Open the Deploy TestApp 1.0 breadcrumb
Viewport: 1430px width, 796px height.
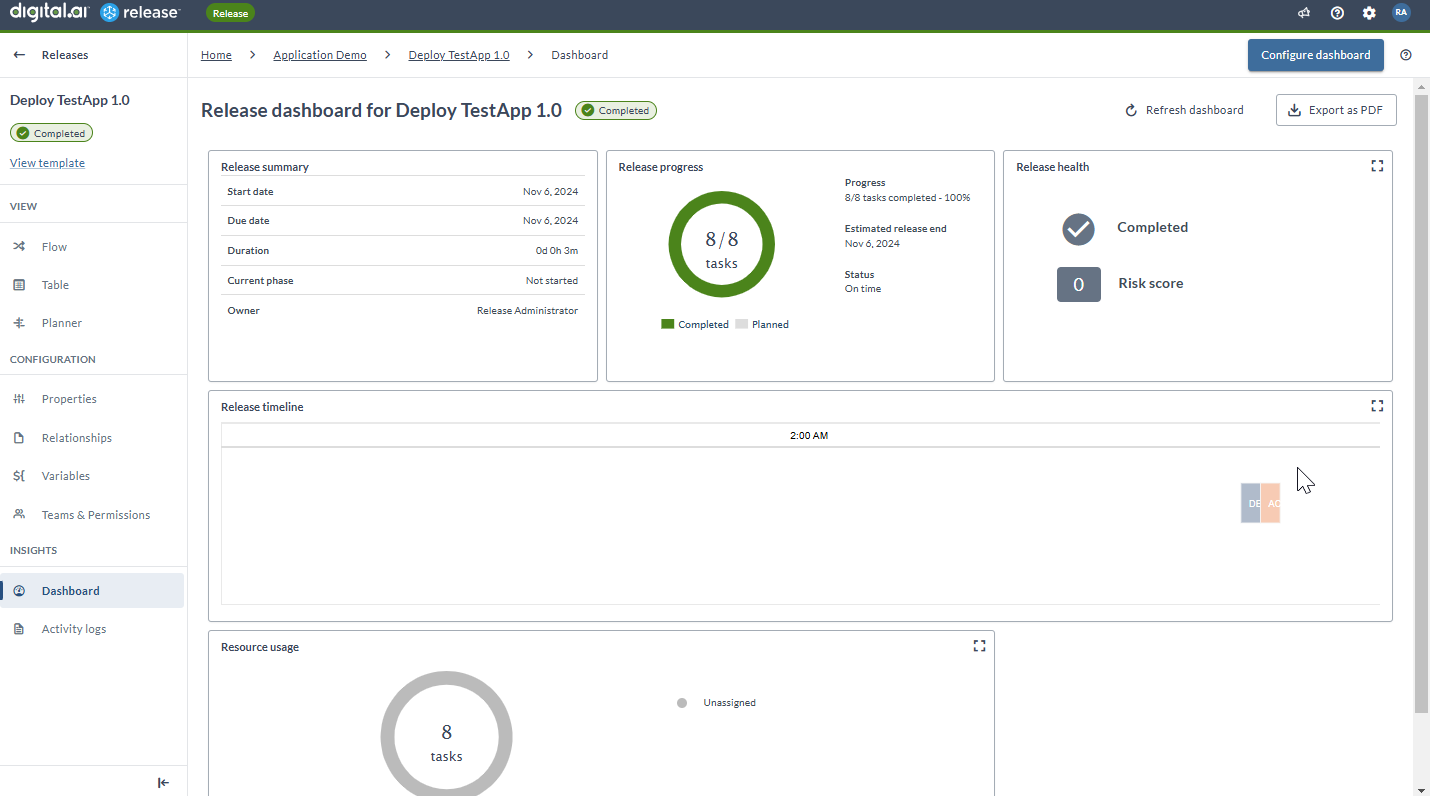(x=459, y=55)
